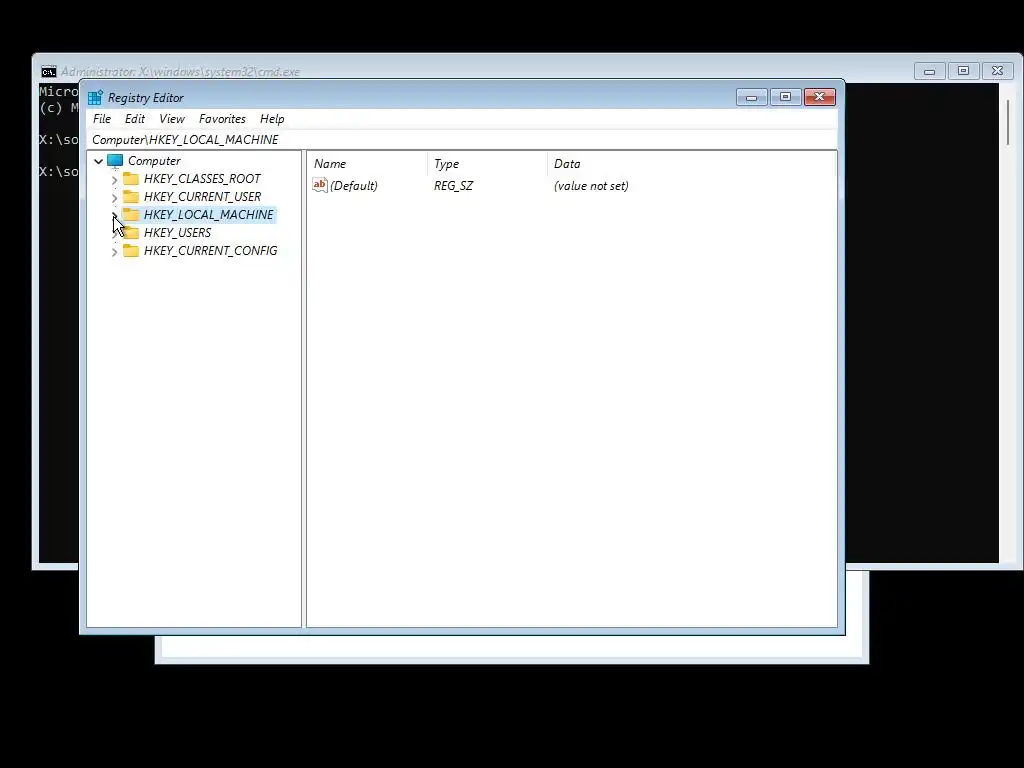Click the REG_SZ type cell
Screen dimensions: 1024x768
point(453,185)
